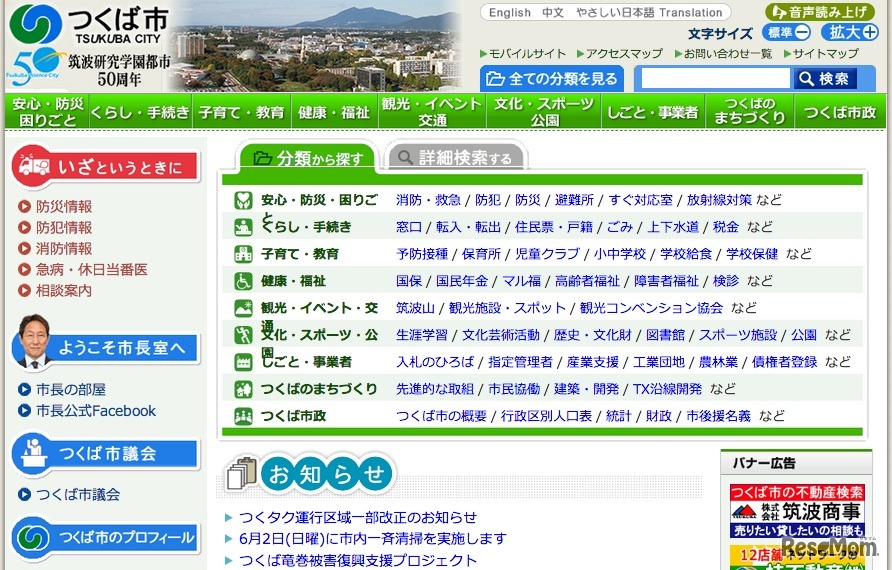Image resolution: width=892 pixels, height=570 pixels.
Task: Switch to the 分類から探す tab
Action: (308, 156)
